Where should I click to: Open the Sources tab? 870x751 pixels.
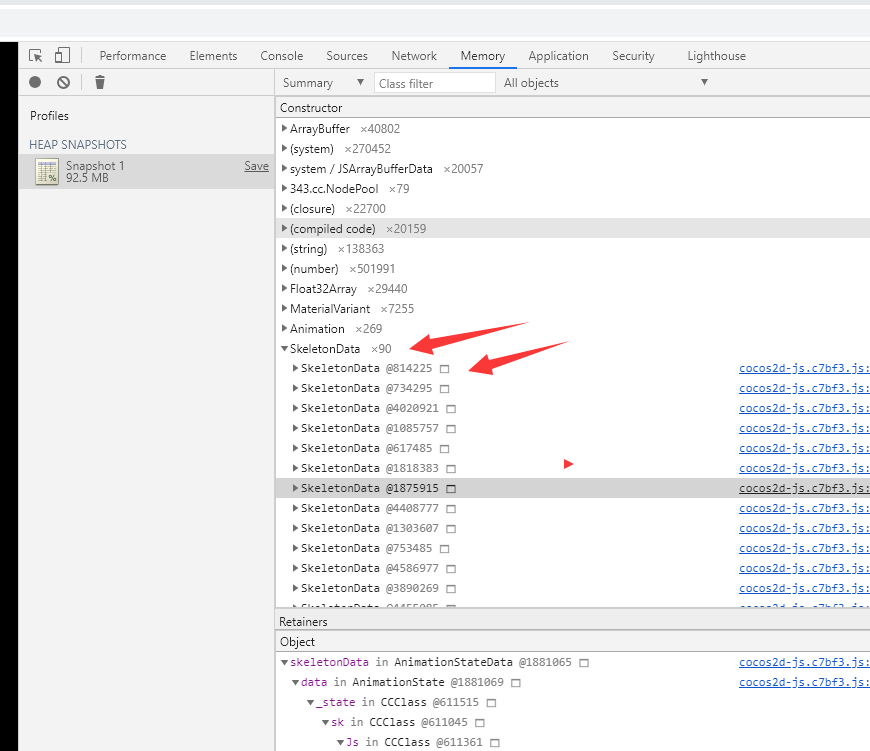tap(347, 56)
